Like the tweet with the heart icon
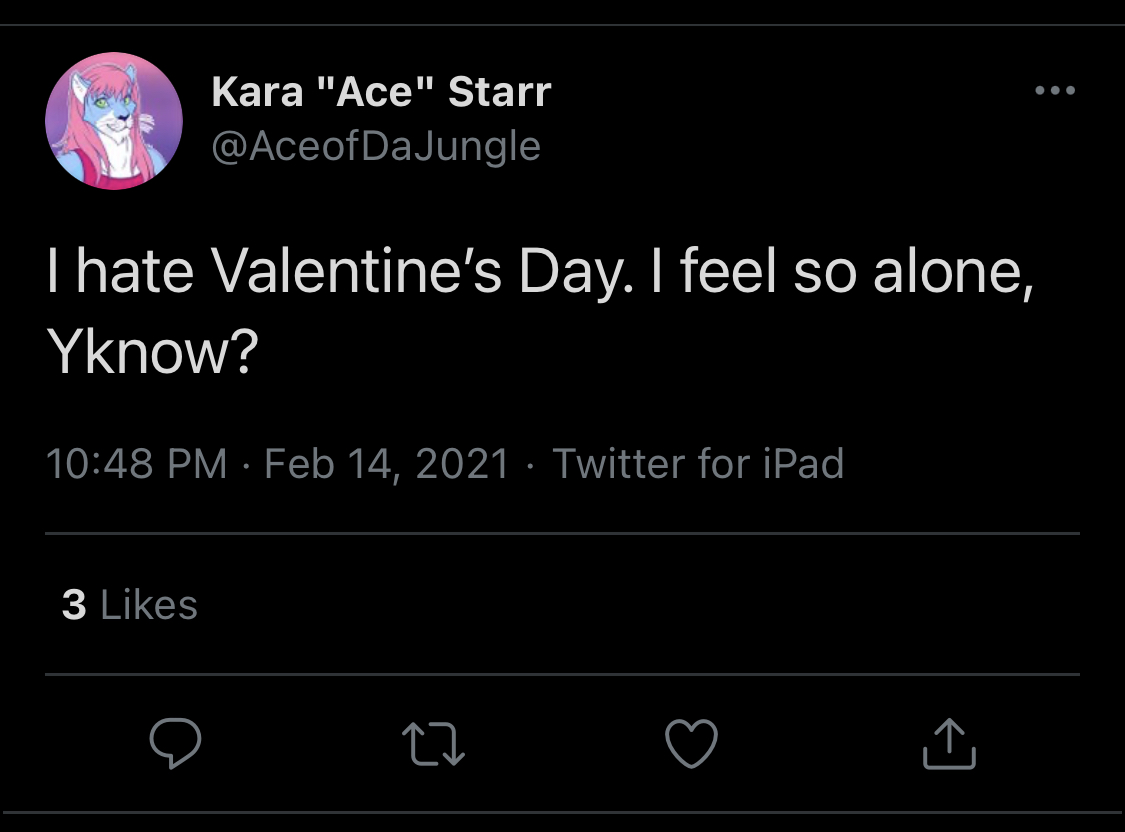This screenshot has width=1125, height=832. tap(692, 744)
